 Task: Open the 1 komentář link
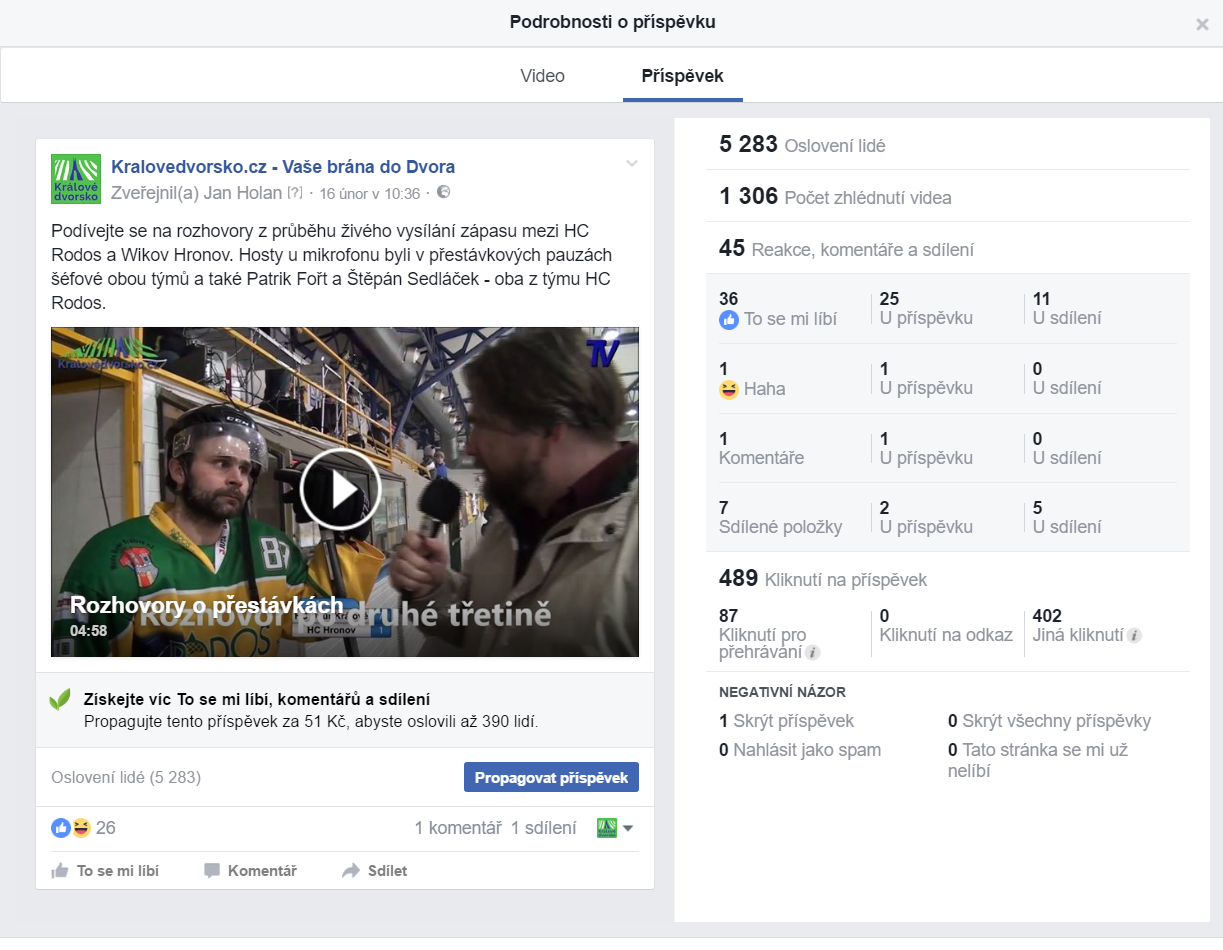(457, 828)
